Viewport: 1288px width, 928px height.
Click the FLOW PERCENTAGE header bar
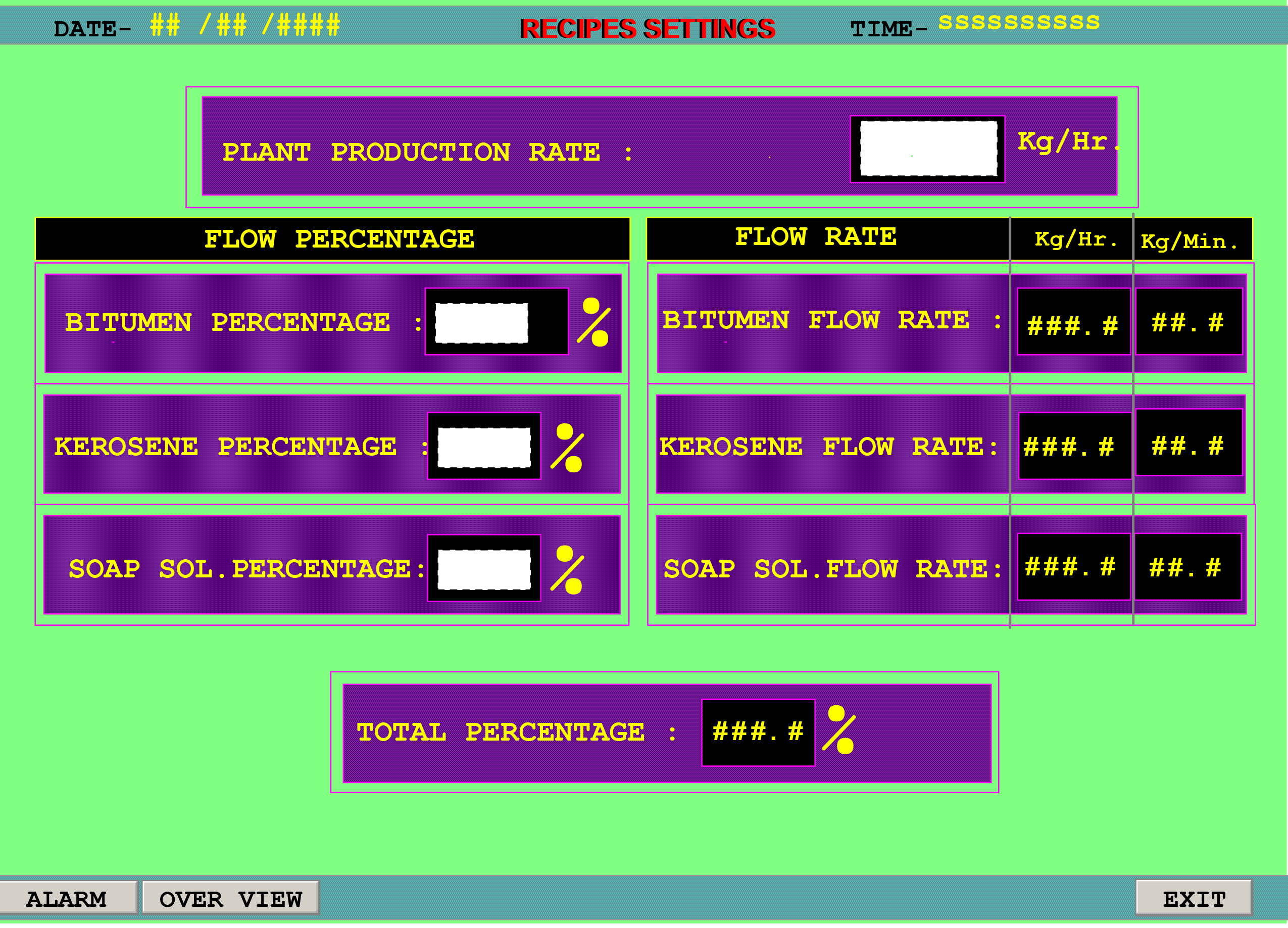(x=333, y=239)
